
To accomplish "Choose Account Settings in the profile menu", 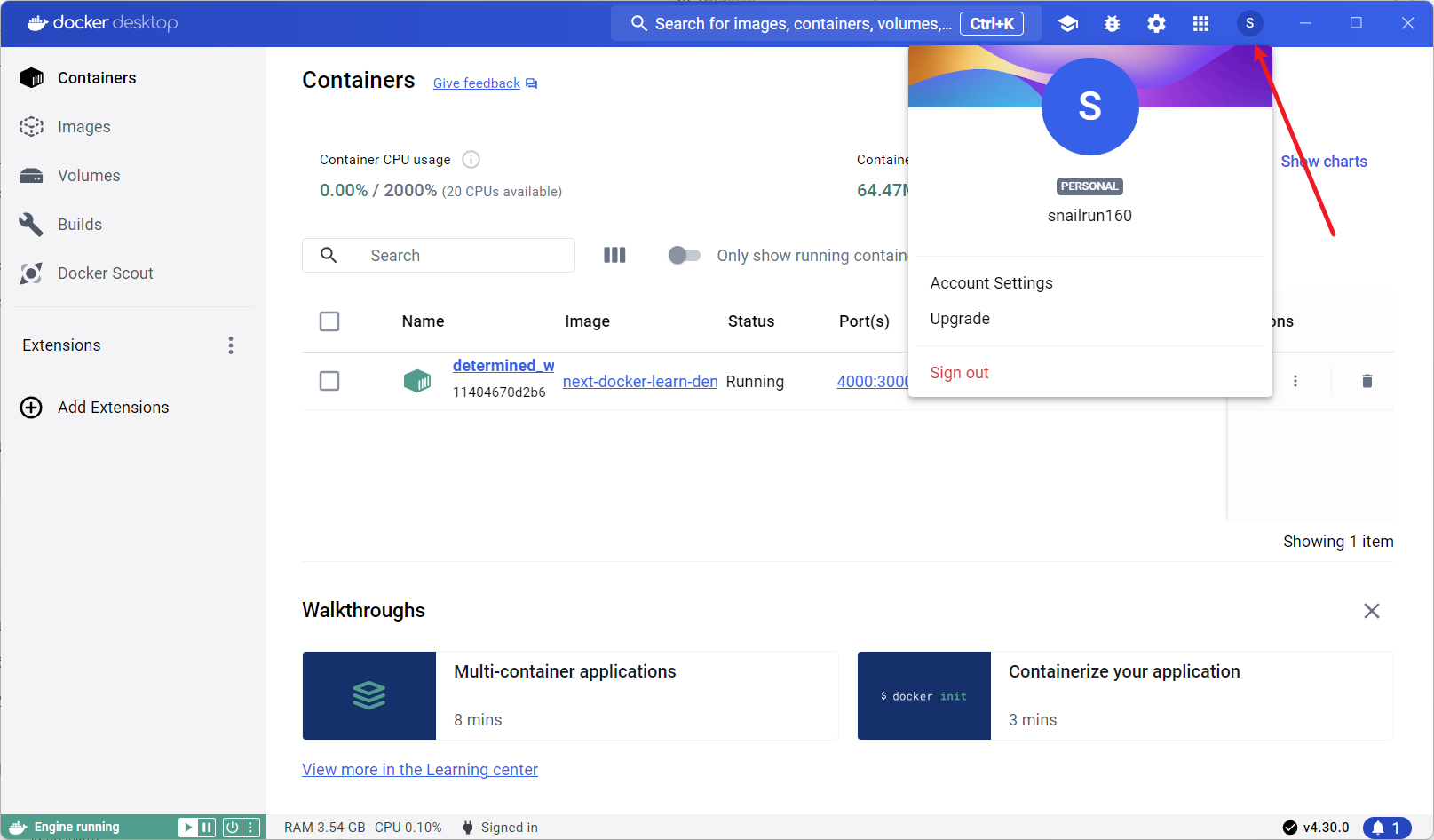I will point(991,283).
